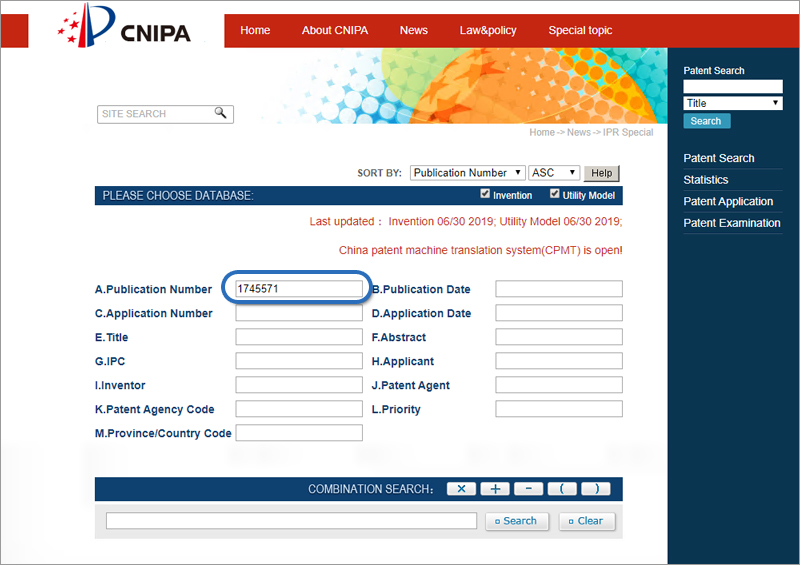Viewport: 800px width, 565px height.
Task: Open the About CNIPA menu
Action: point(335,31)
